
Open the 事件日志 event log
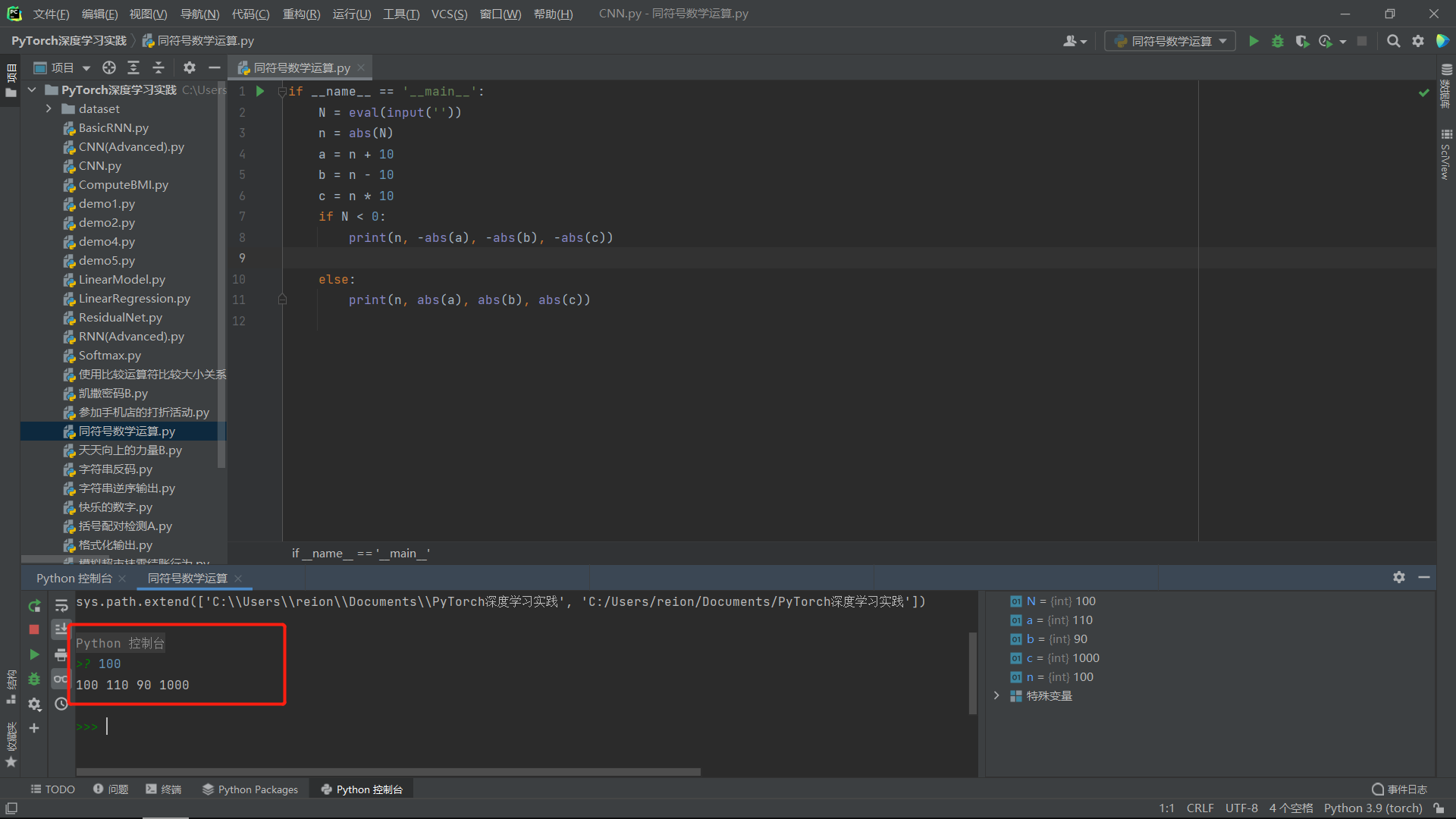(1400, 789)
